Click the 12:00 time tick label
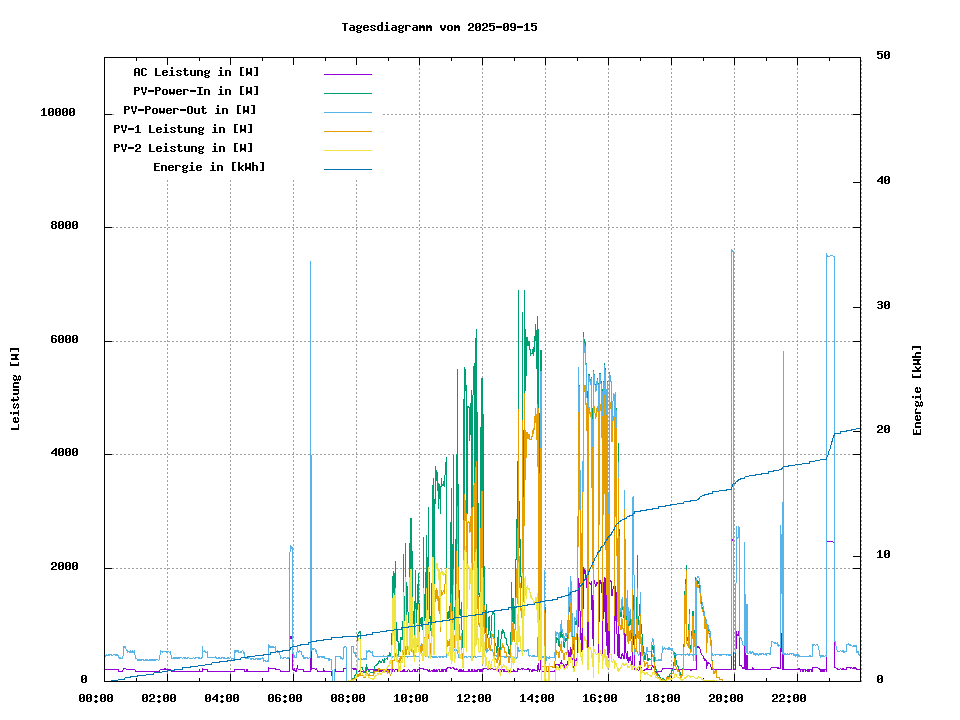 [474, 698]
